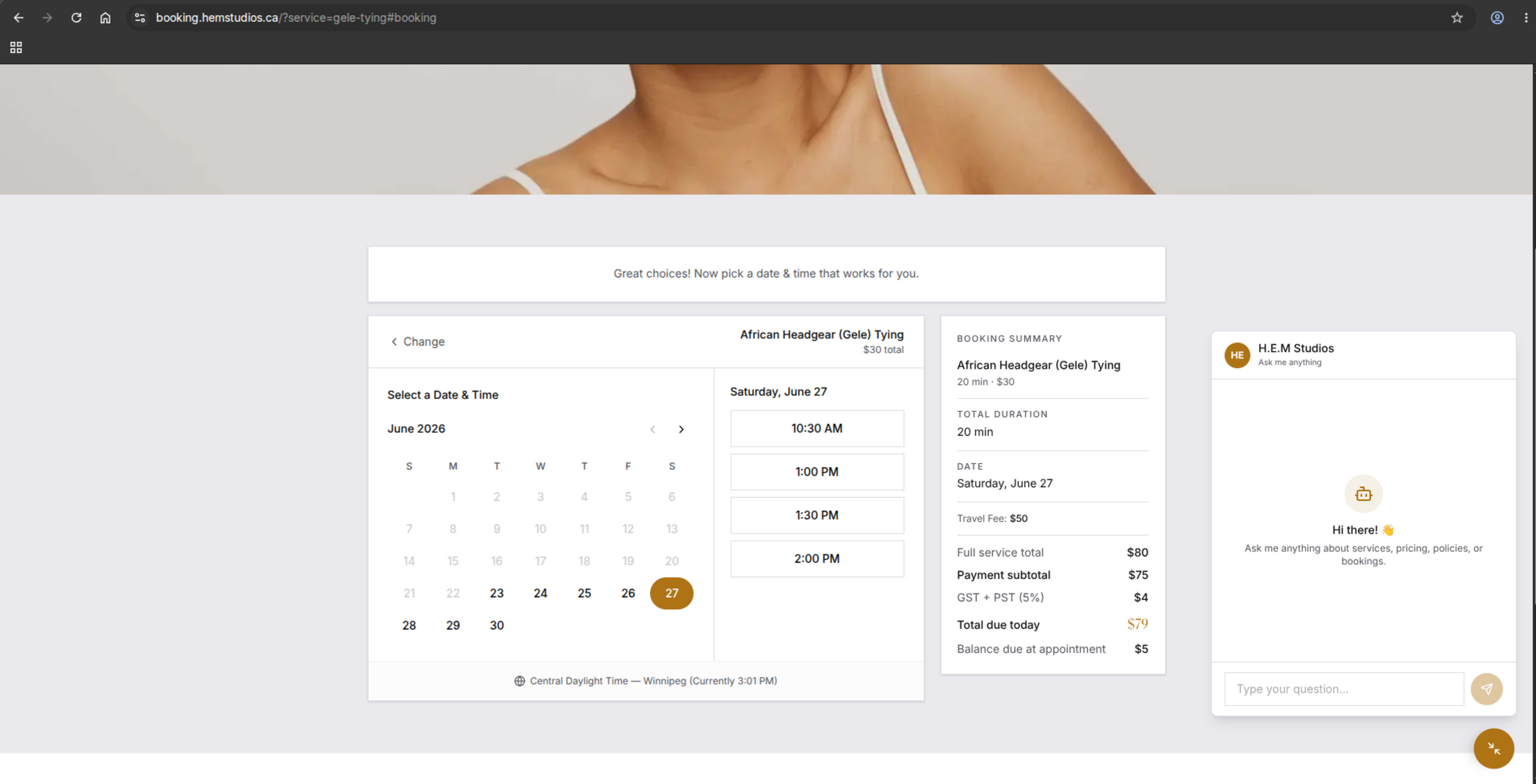
Task: Click the Full service total row
Action: click(x=1052, y=552)
